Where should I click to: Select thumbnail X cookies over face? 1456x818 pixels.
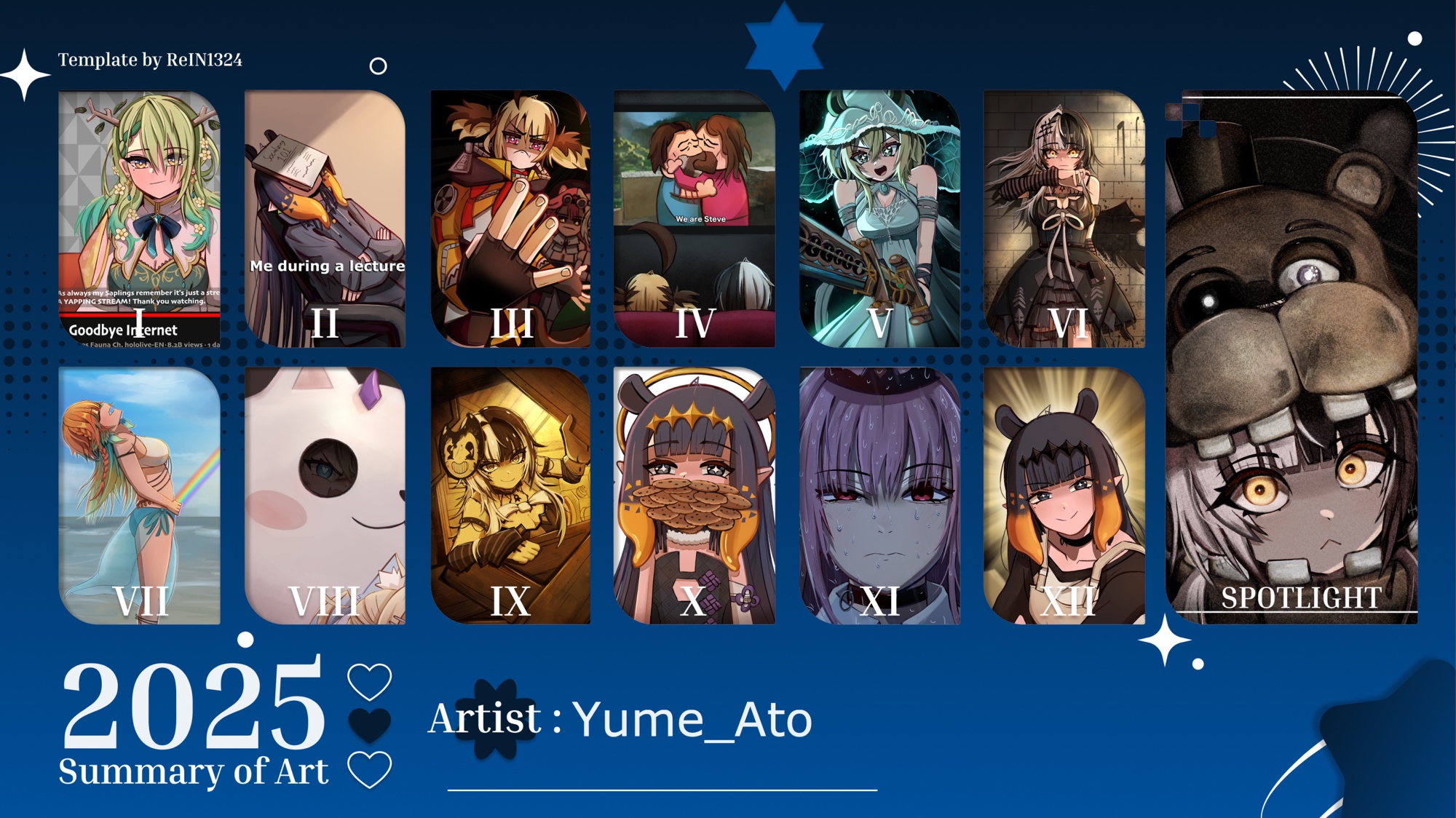(x=695, y=496)
